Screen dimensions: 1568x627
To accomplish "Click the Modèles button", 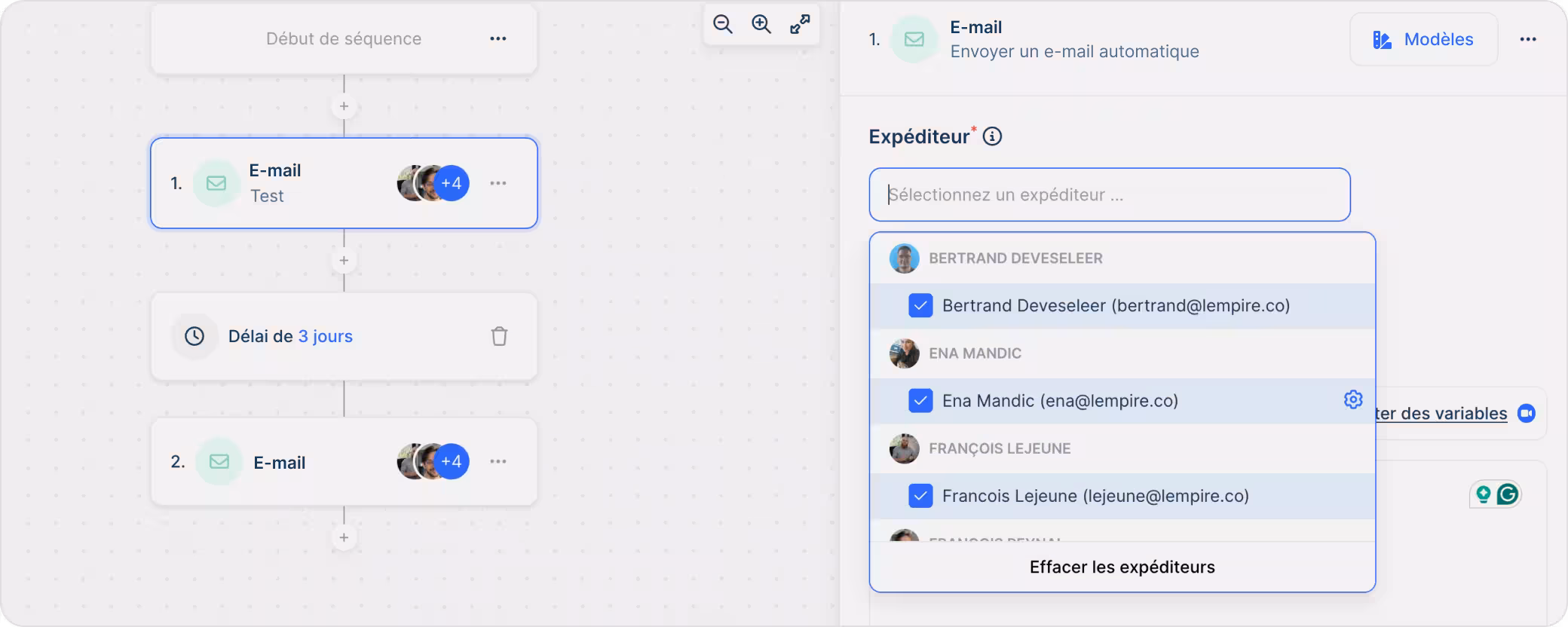I will 1423,39.
